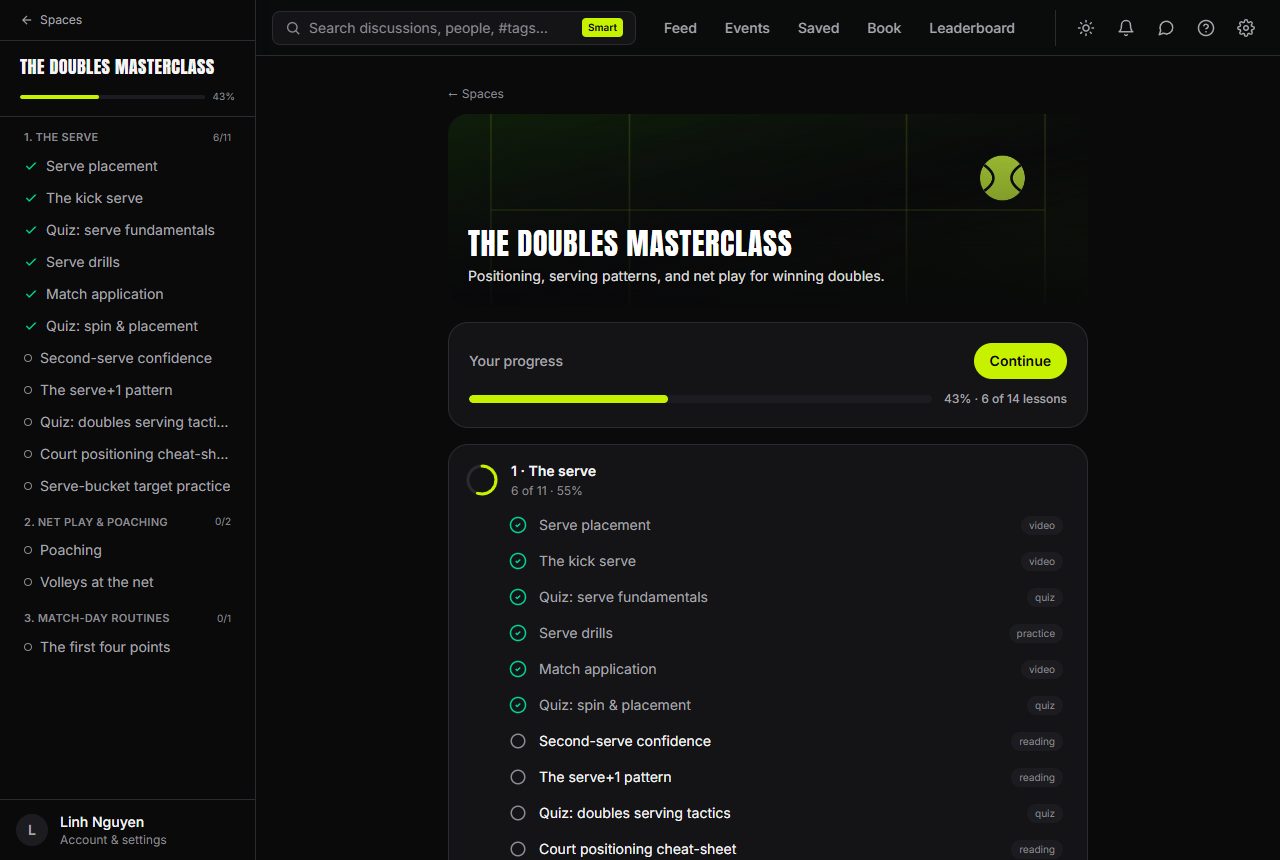This screenshot has width=1280, height=860.
Task: Open Volleys at the net in sidebar
Action: (127, 582)
